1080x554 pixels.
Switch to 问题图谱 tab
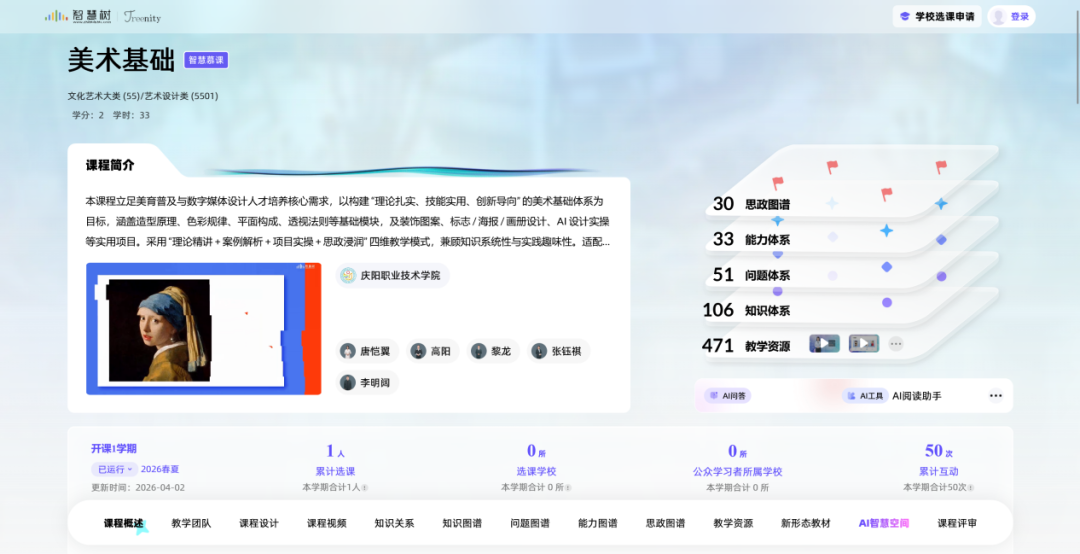pos(530,524)
